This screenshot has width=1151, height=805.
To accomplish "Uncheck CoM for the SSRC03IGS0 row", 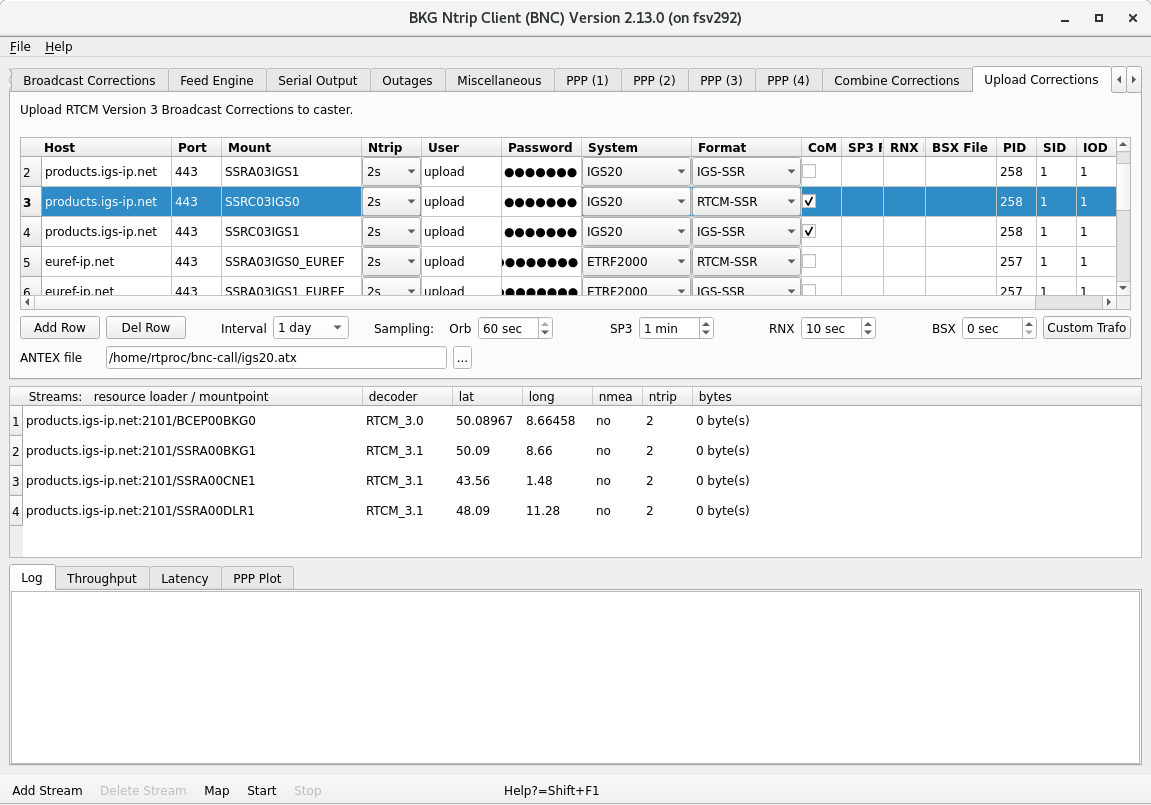I will tap(809, 201).
